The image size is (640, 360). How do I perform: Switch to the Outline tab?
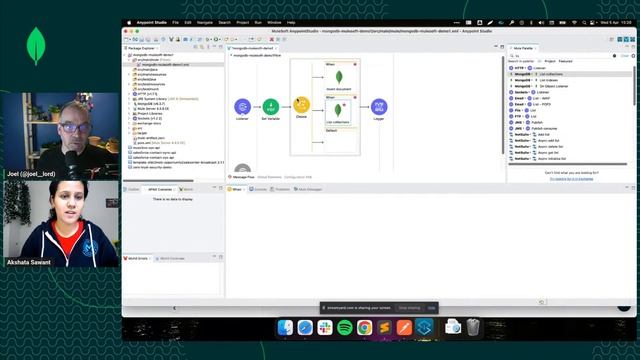[x=132, y=189]
